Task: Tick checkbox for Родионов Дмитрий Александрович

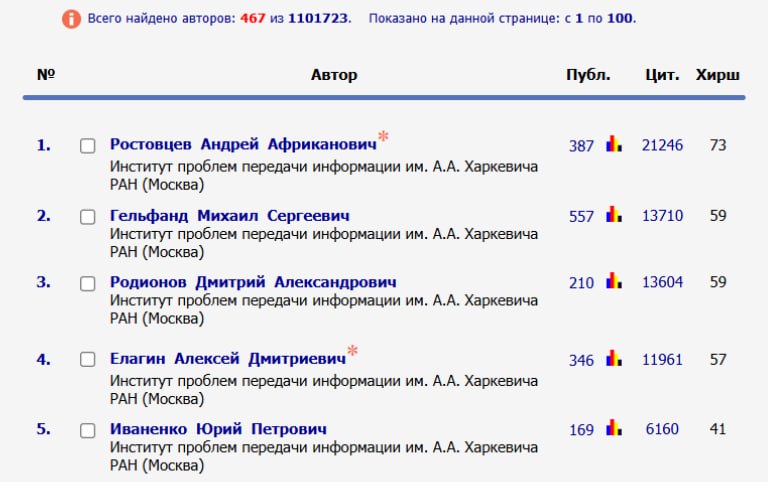Action: tap(88, 284)
